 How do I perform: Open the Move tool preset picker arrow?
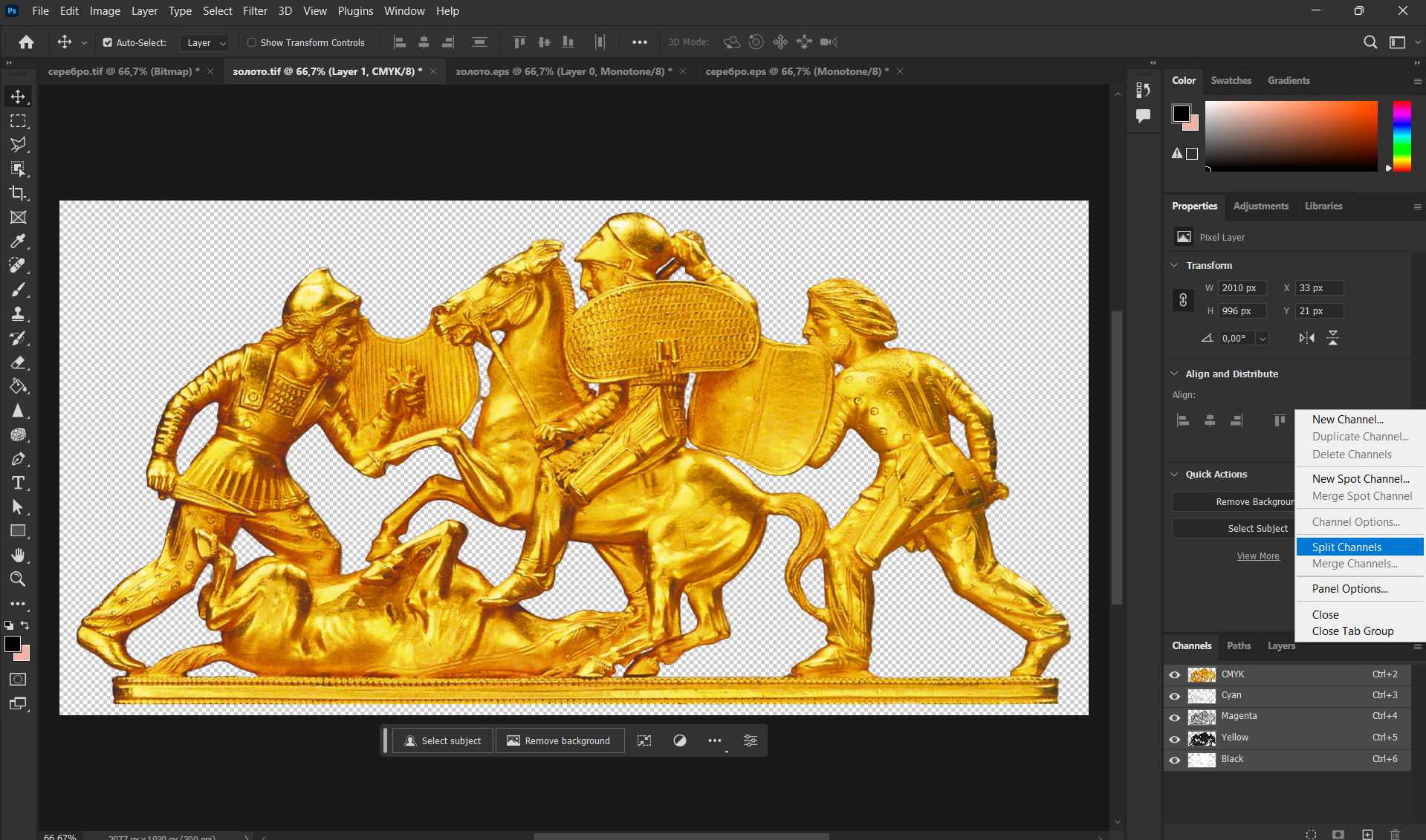point(84,43)
